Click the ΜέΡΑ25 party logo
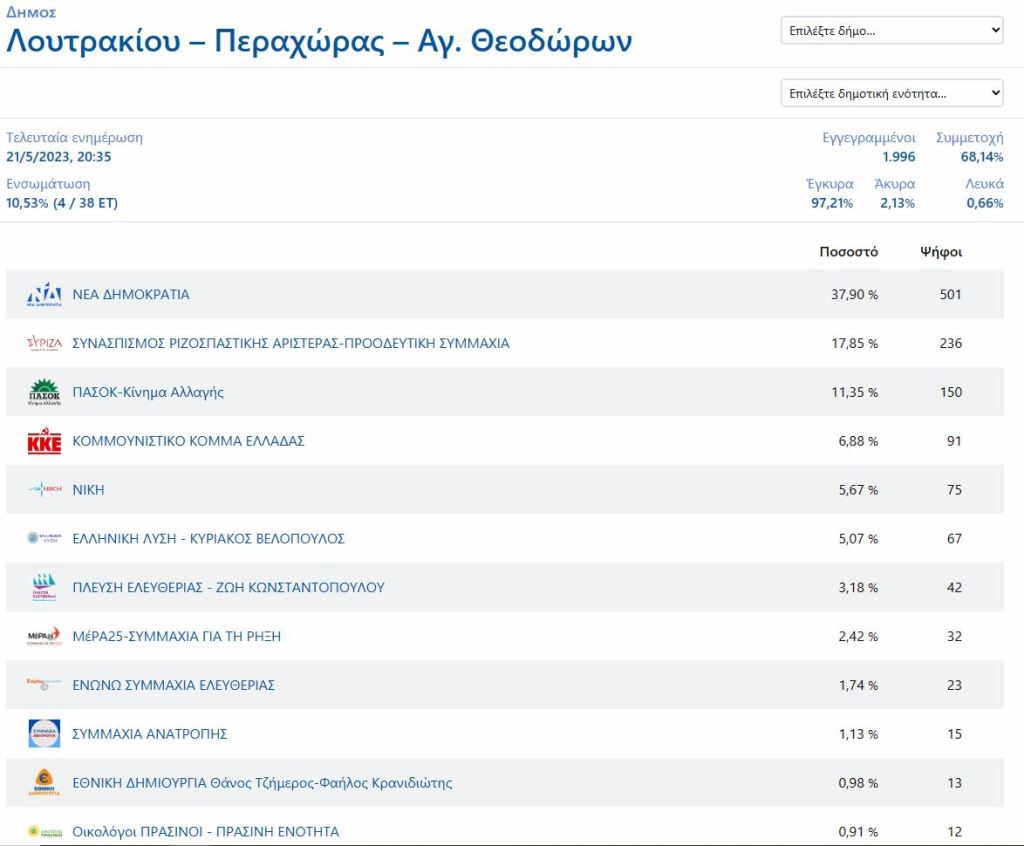The height and width of the screenshot is (846, 1024). 44,637
